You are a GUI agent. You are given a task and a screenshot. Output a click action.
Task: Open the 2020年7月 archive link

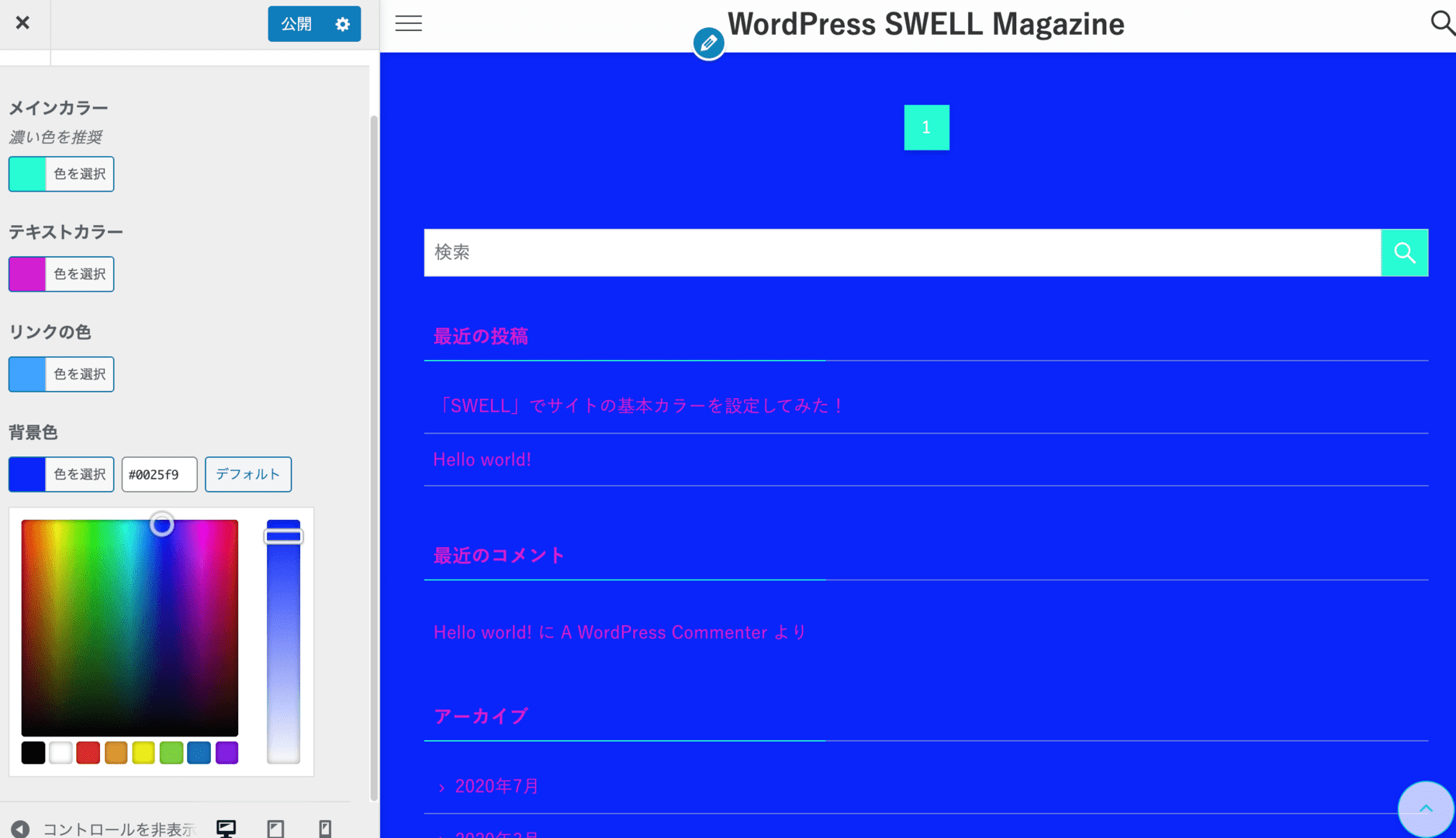(x=496, y=786)
